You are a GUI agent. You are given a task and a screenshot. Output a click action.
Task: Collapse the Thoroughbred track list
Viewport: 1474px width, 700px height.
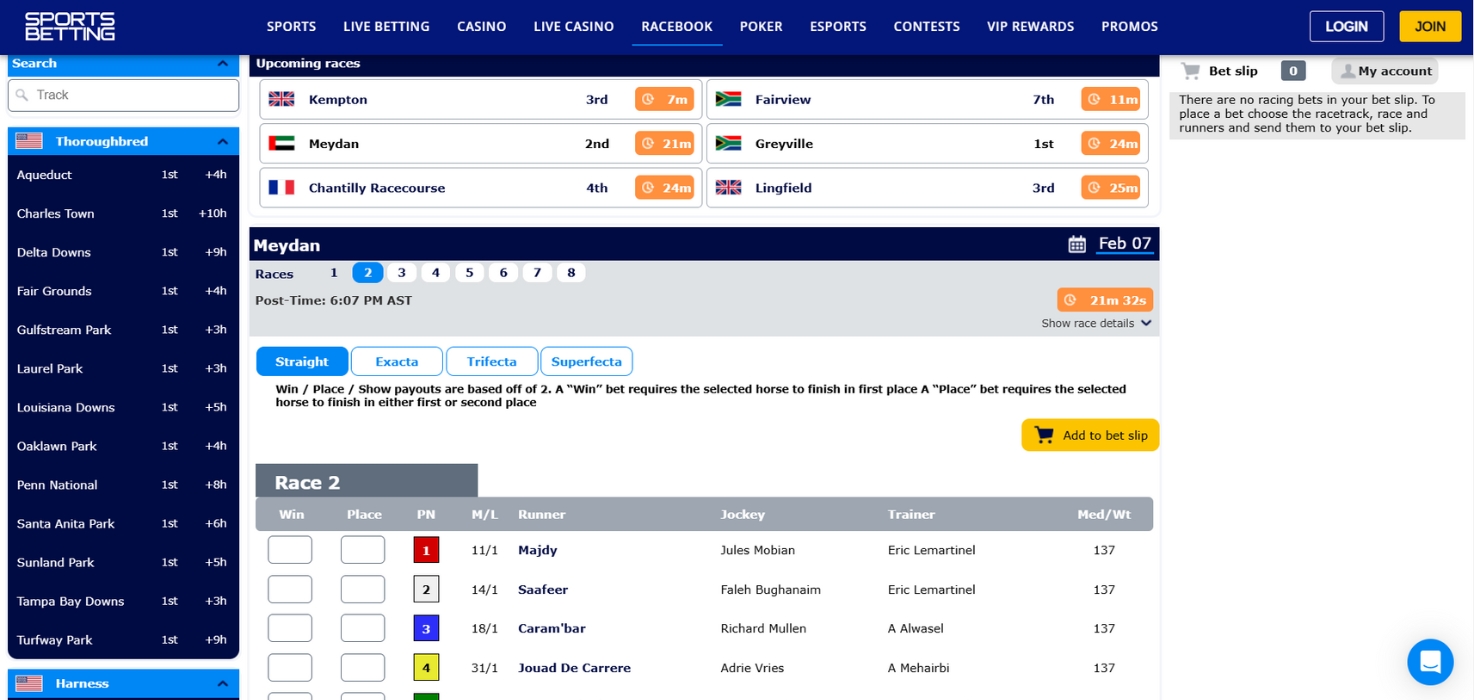[222, 141]
